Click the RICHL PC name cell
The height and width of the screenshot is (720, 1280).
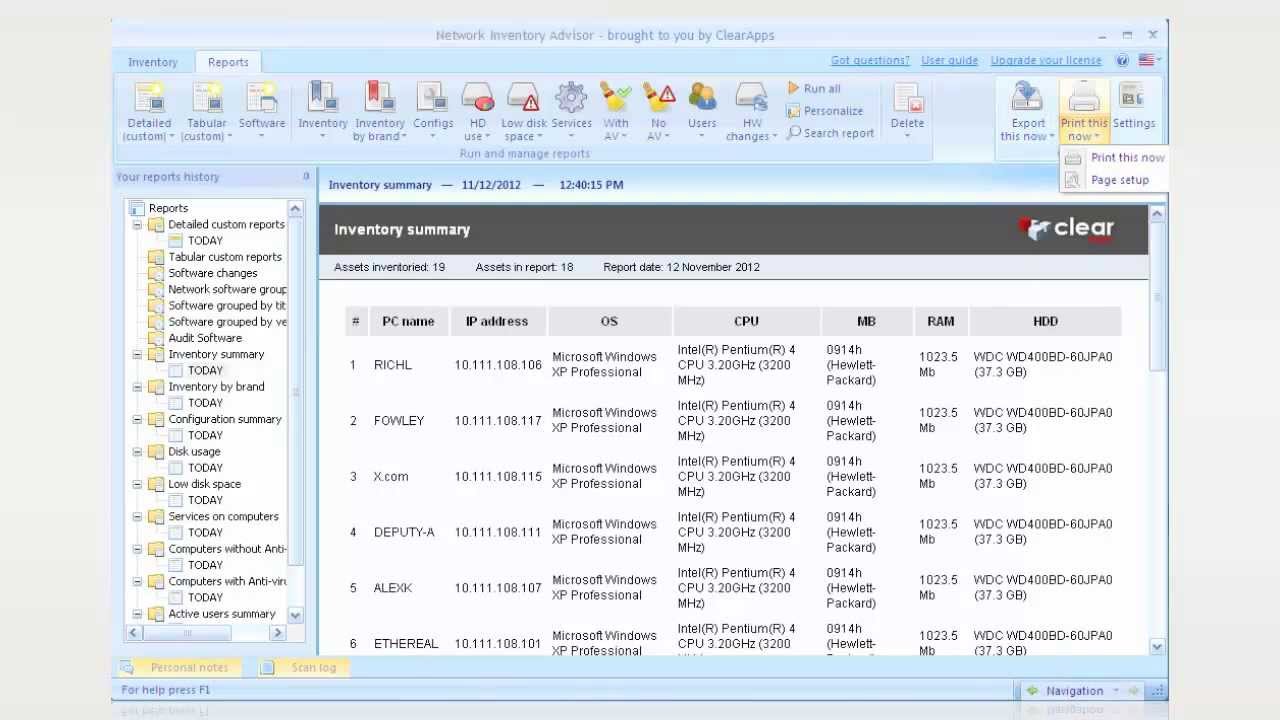[393, 366]
